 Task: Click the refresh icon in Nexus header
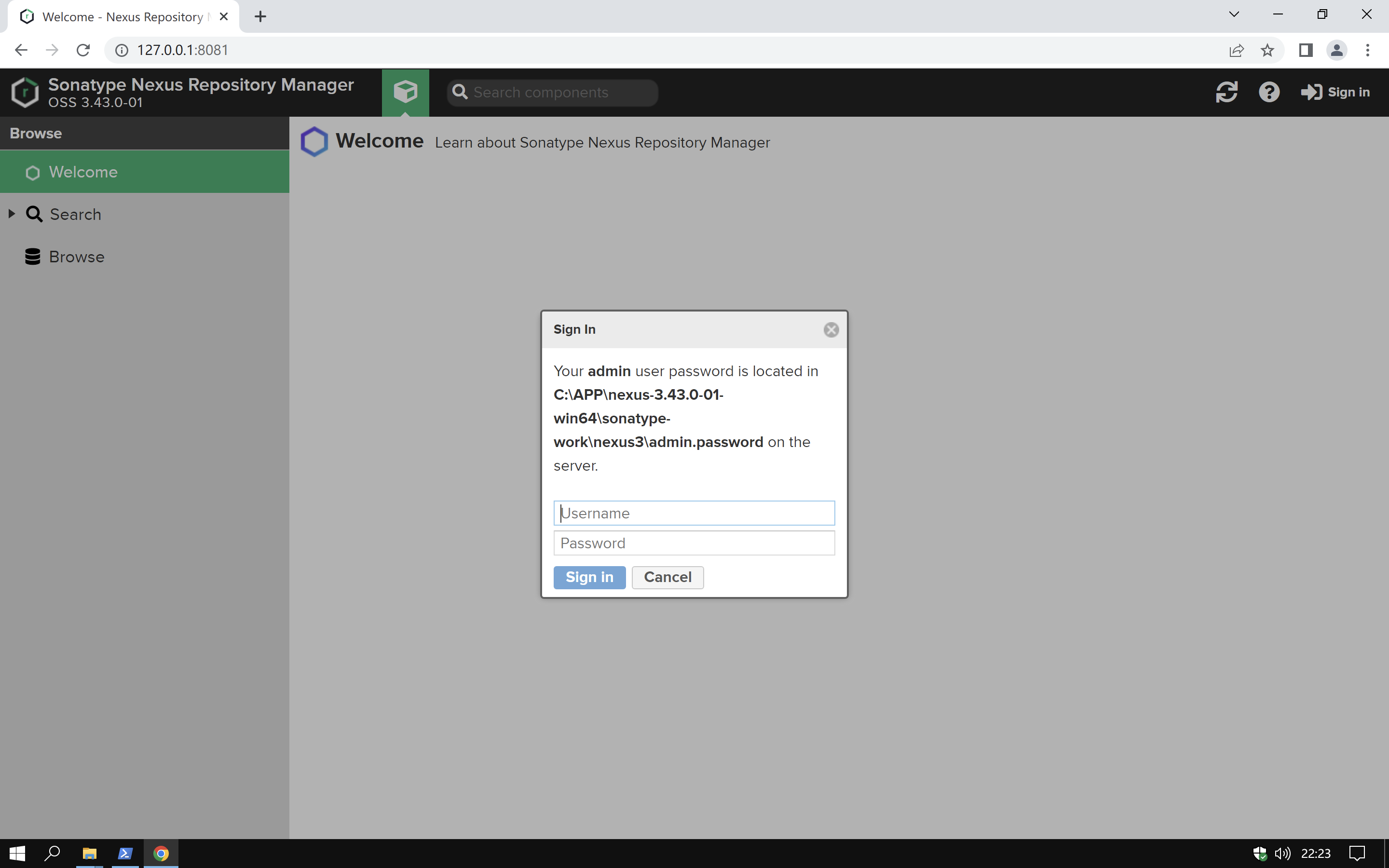click(x=1226, y=92)
